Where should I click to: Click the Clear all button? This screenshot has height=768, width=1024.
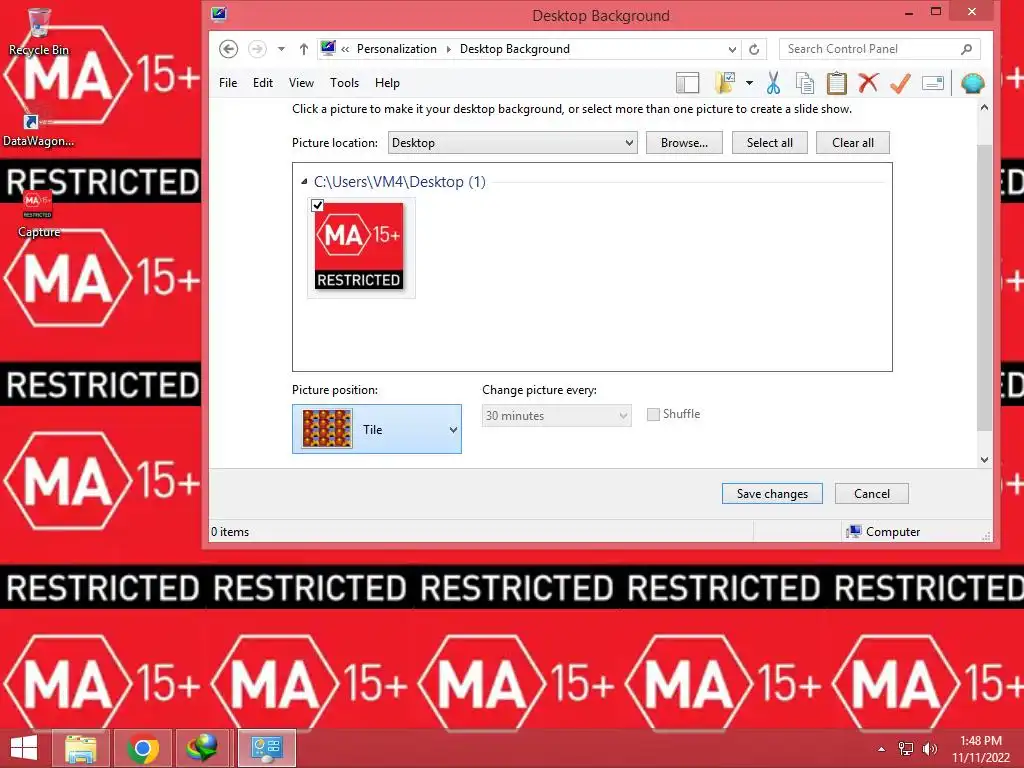click(x=852, y=143)
